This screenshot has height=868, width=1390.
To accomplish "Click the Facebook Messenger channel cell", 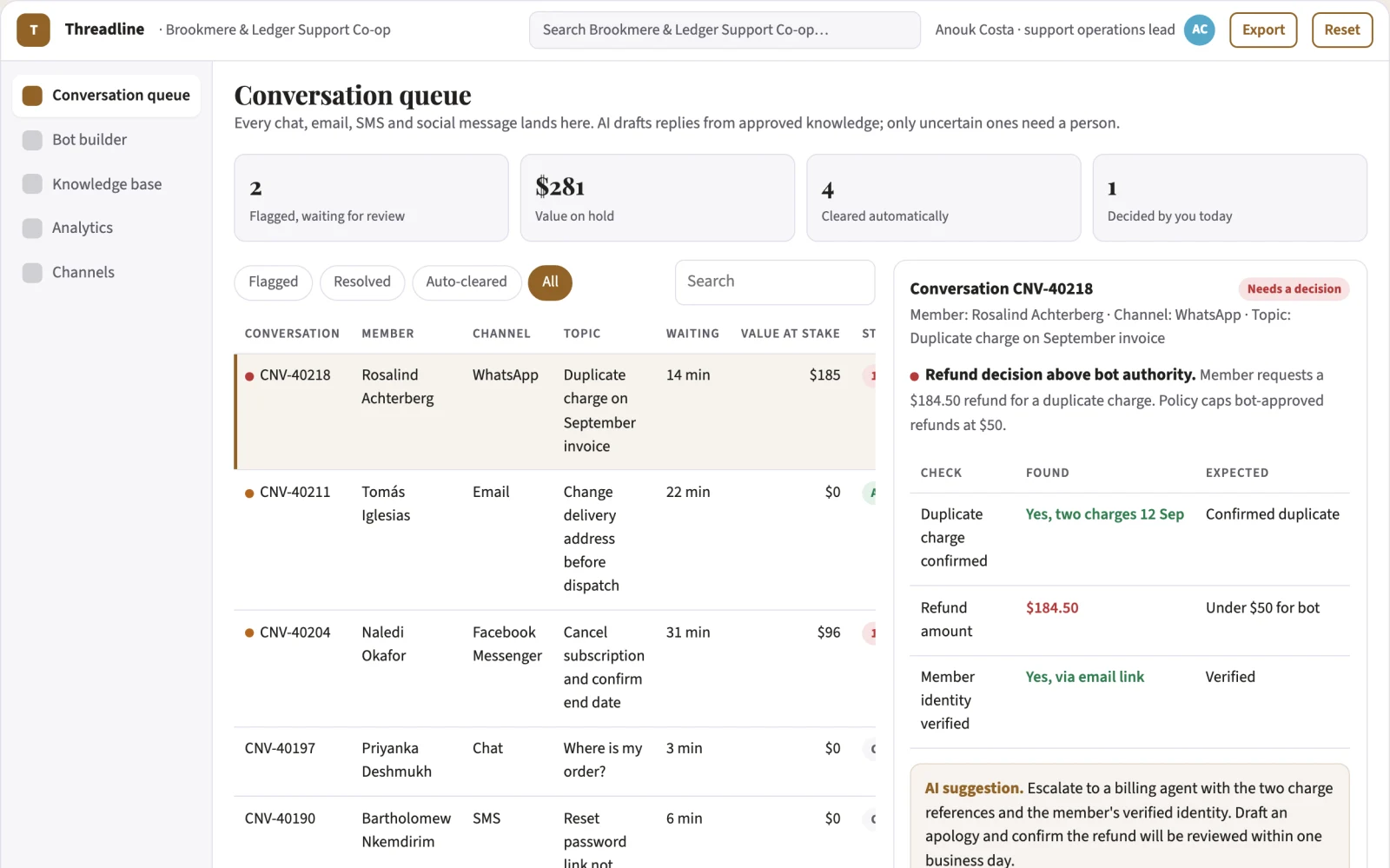I will 507,645.
